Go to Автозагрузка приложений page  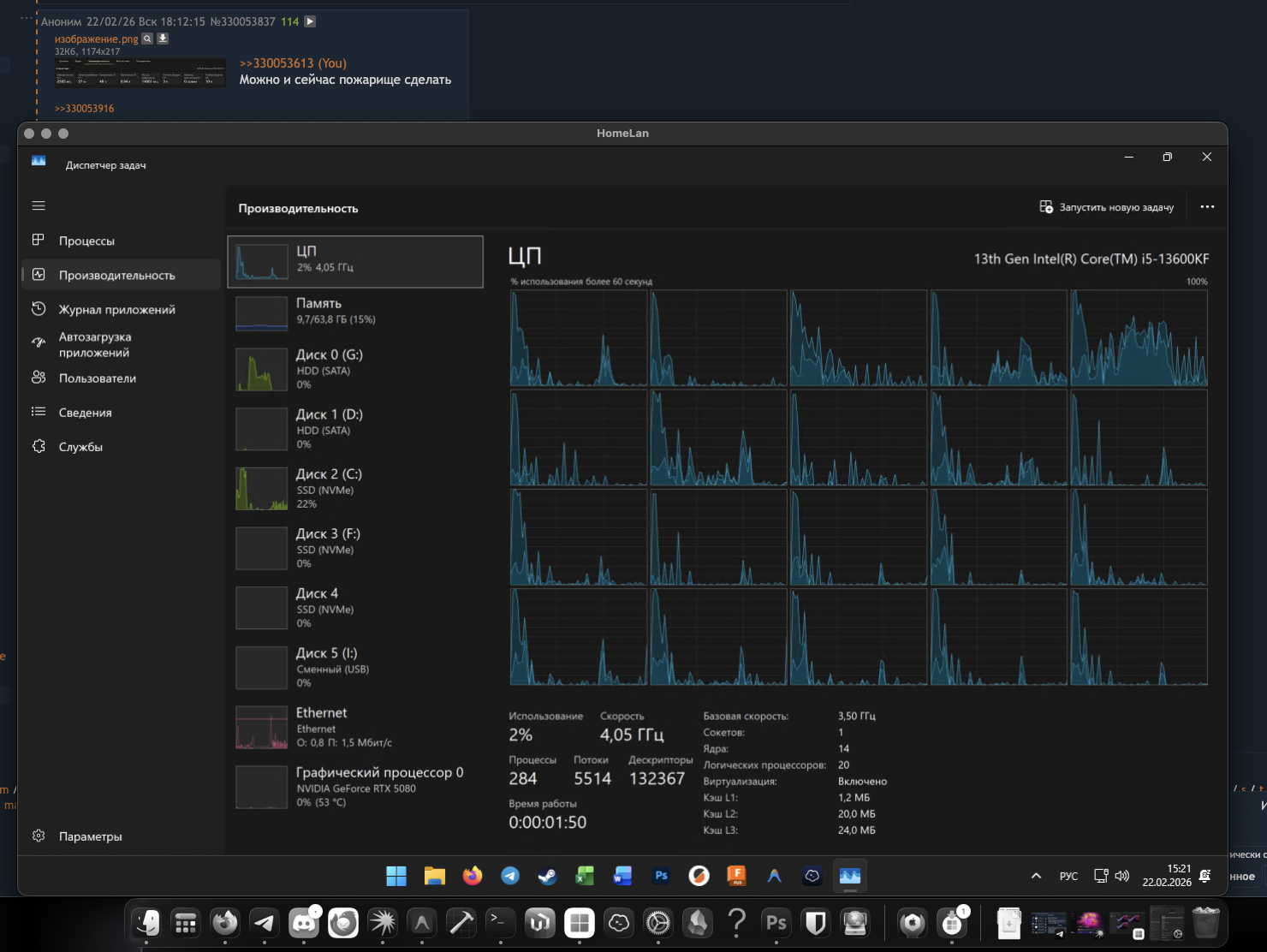(94, 345)
